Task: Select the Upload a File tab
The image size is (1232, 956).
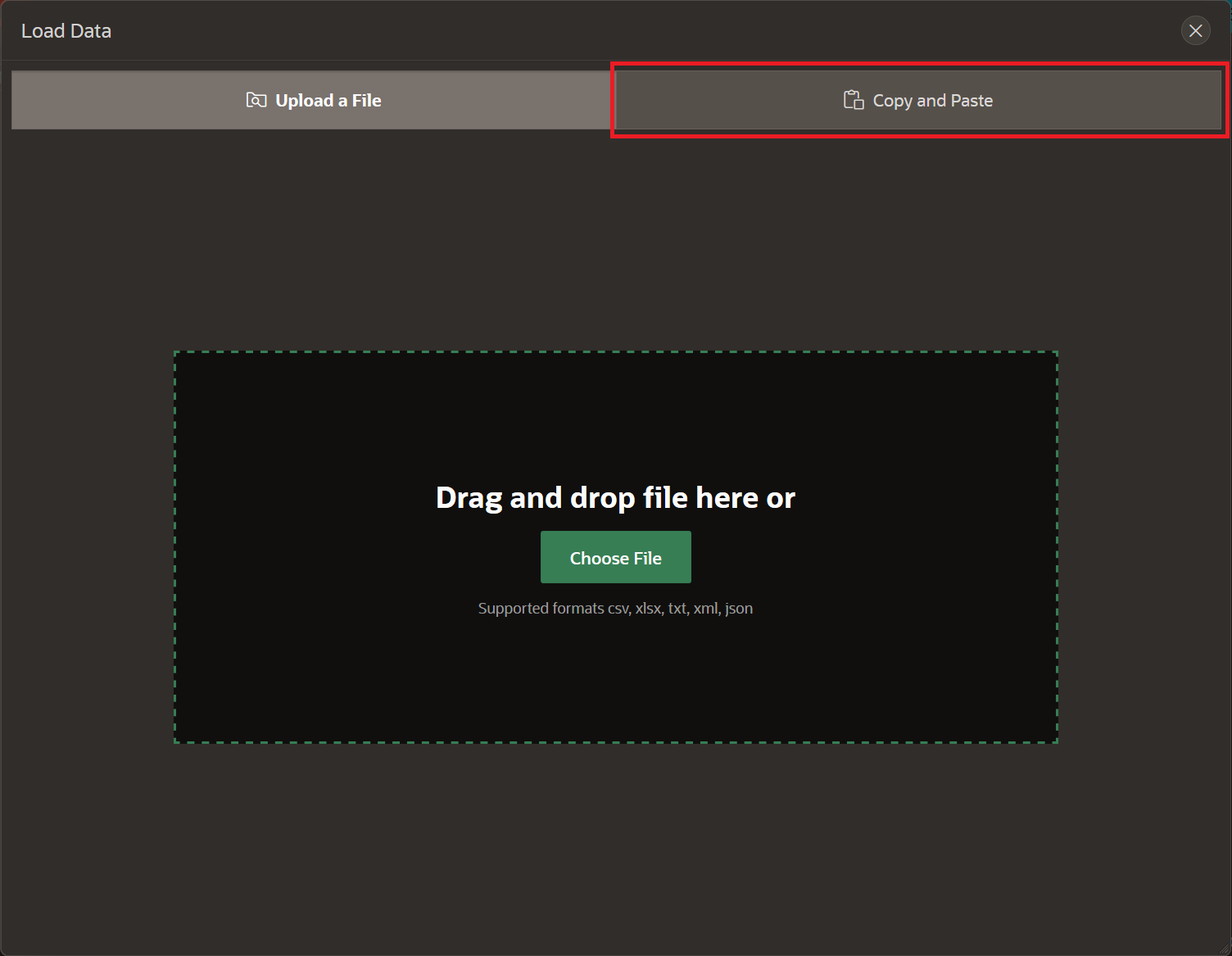Action: click(x=312, y=100)
